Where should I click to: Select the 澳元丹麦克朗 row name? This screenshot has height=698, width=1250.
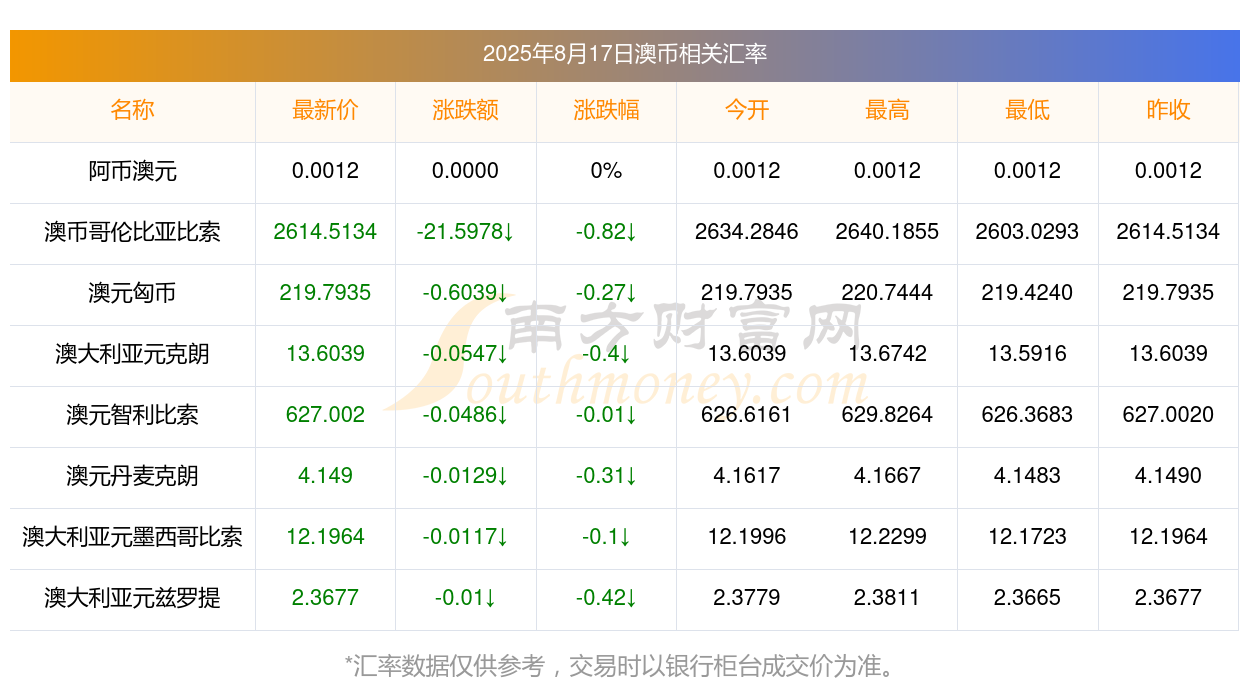click(x=132, y=476)
